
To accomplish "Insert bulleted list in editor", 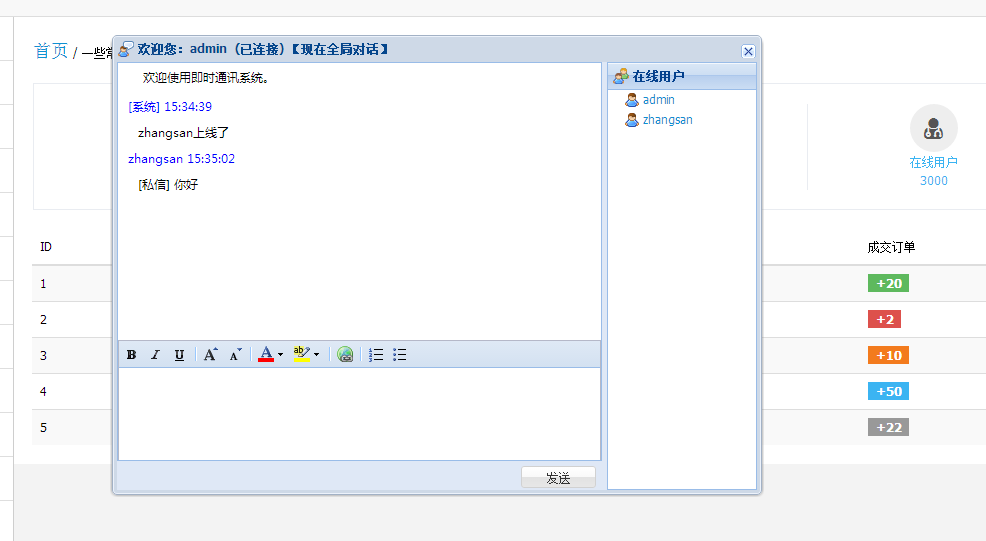I will click(400, 355).
